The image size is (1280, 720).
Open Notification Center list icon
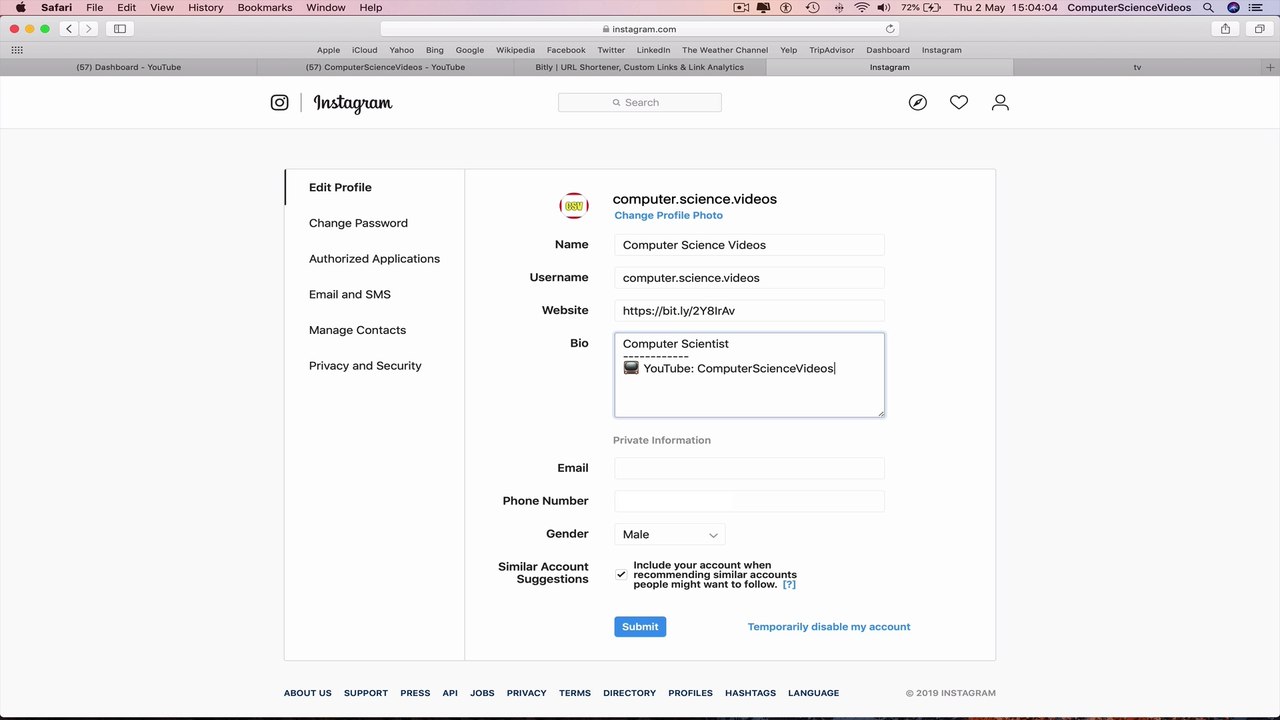[1257, 7]
